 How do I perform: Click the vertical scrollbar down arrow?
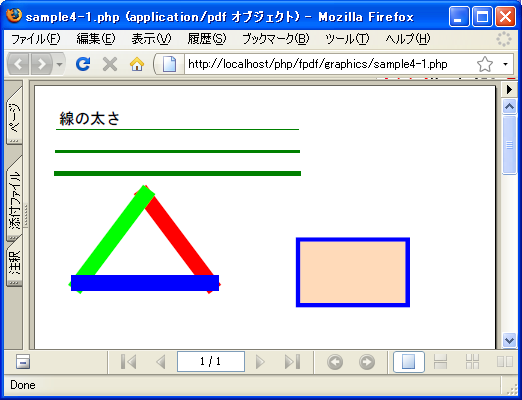509,340
